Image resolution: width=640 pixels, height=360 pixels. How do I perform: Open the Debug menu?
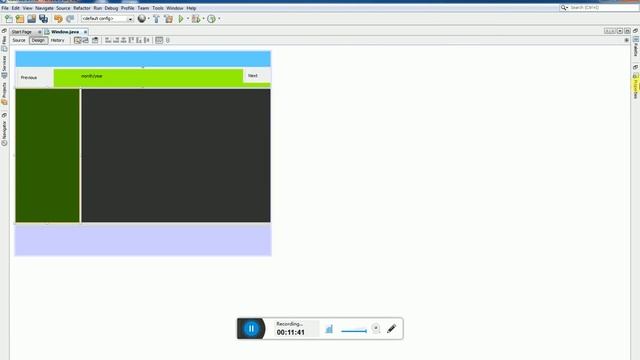point(111,8)
